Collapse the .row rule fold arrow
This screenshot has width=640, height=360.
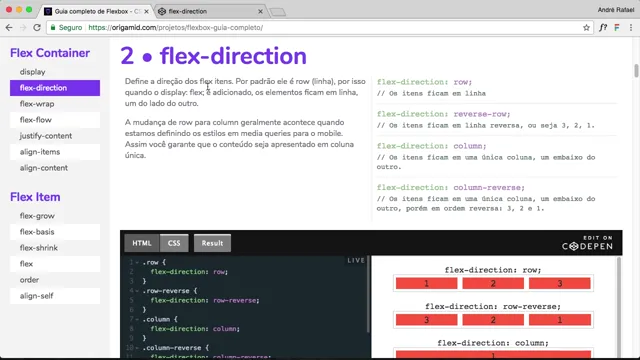(137, 262)
